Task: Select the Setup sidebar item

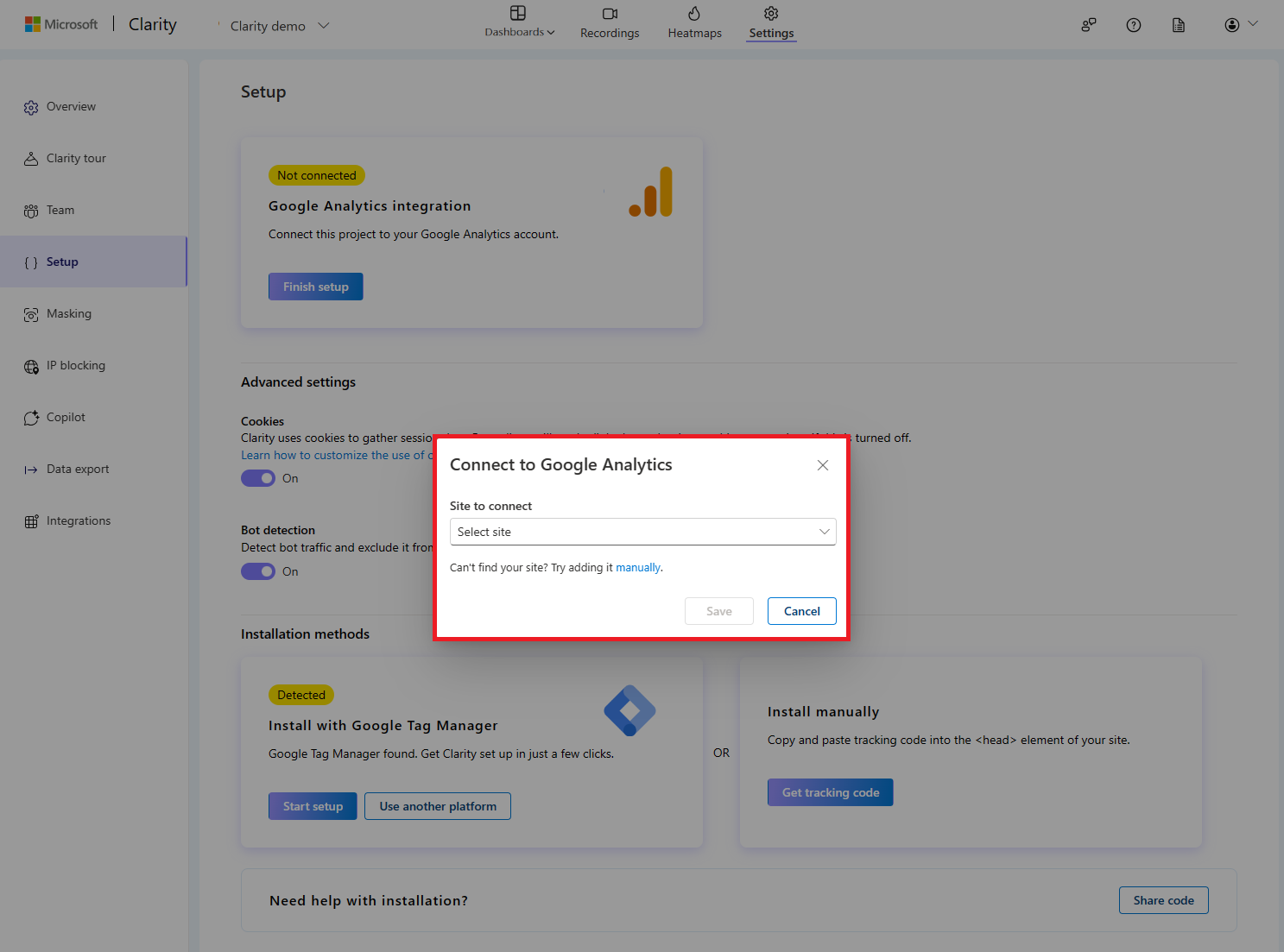Action: click(x=93, y=262)
